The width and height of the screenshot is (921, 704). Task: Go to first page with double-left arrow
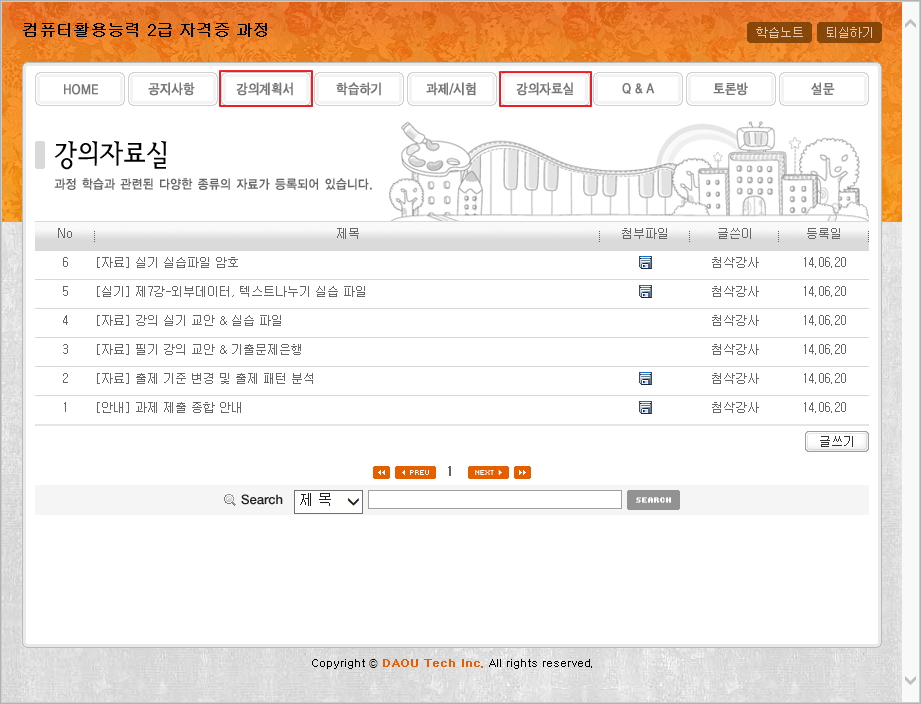pyautogui.click(x=381, y=472)
